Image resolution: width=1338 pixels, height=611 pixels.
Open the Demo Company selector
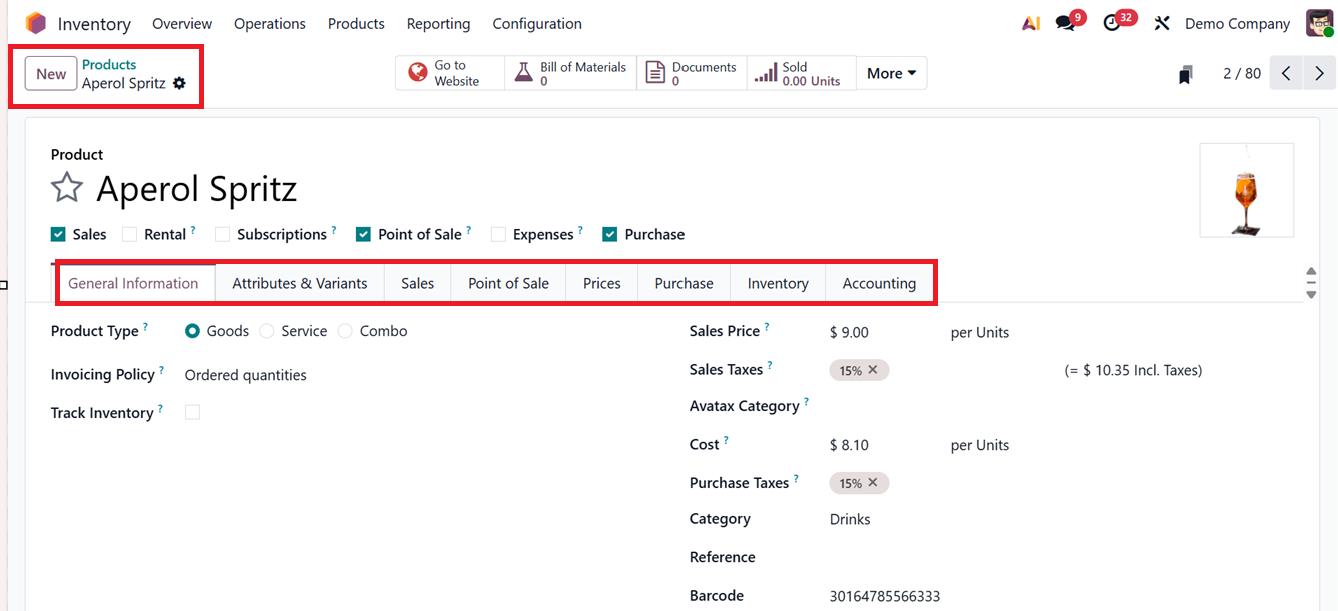(1237, 22)
